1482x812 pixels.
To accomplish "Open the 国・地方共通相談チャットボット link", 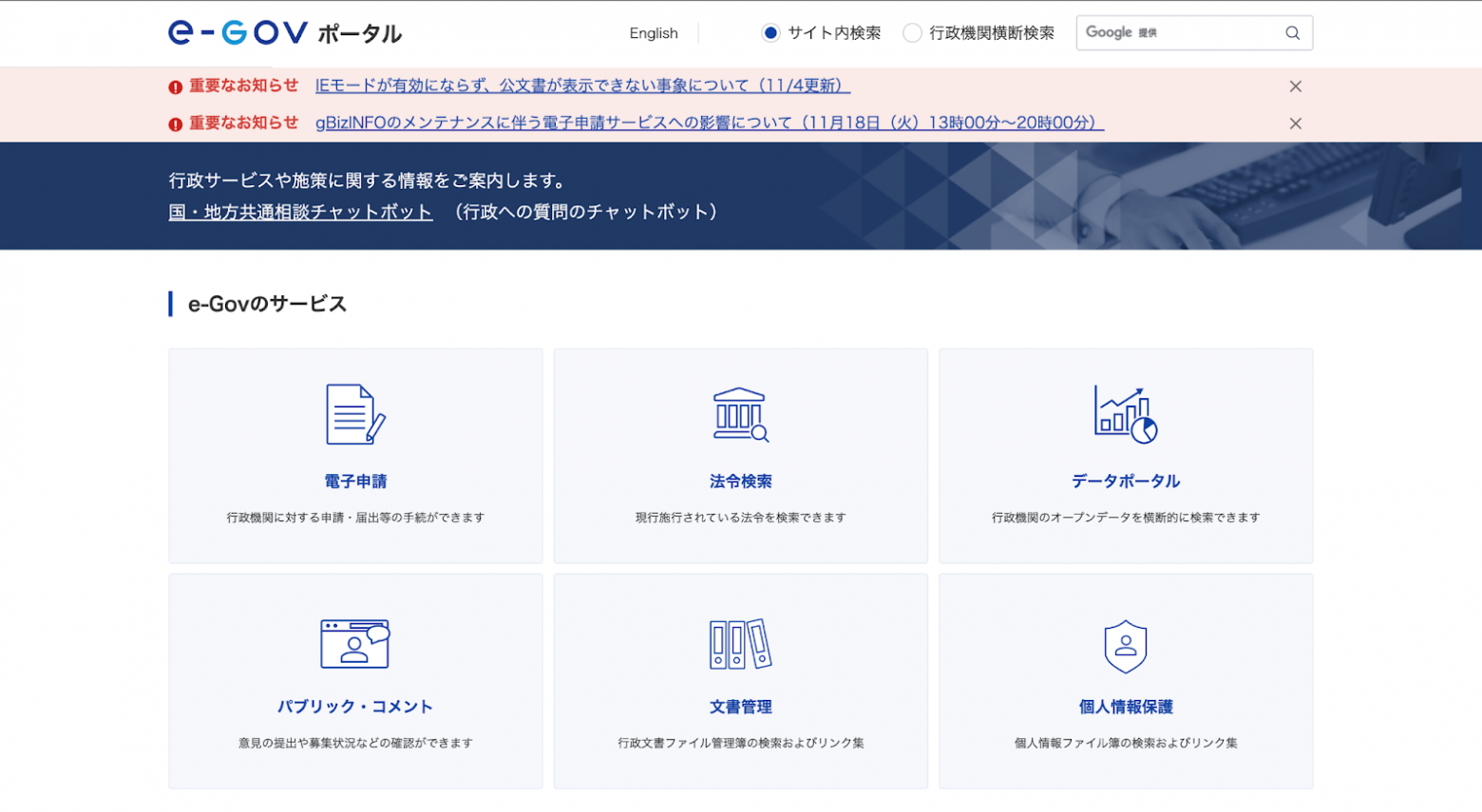I will click(x=300, y=213).
